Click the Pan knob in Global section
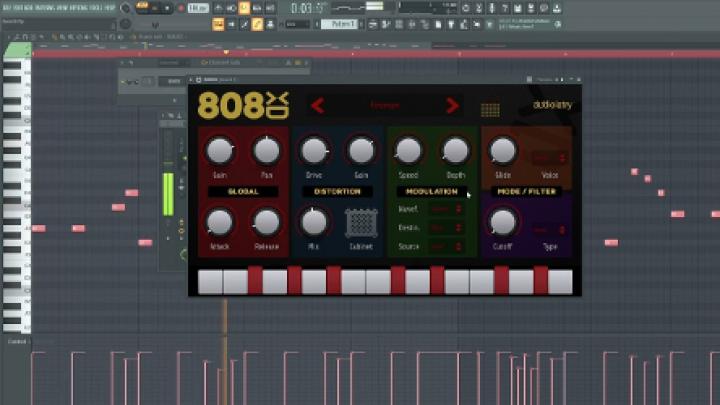 [x=267, y=151]
